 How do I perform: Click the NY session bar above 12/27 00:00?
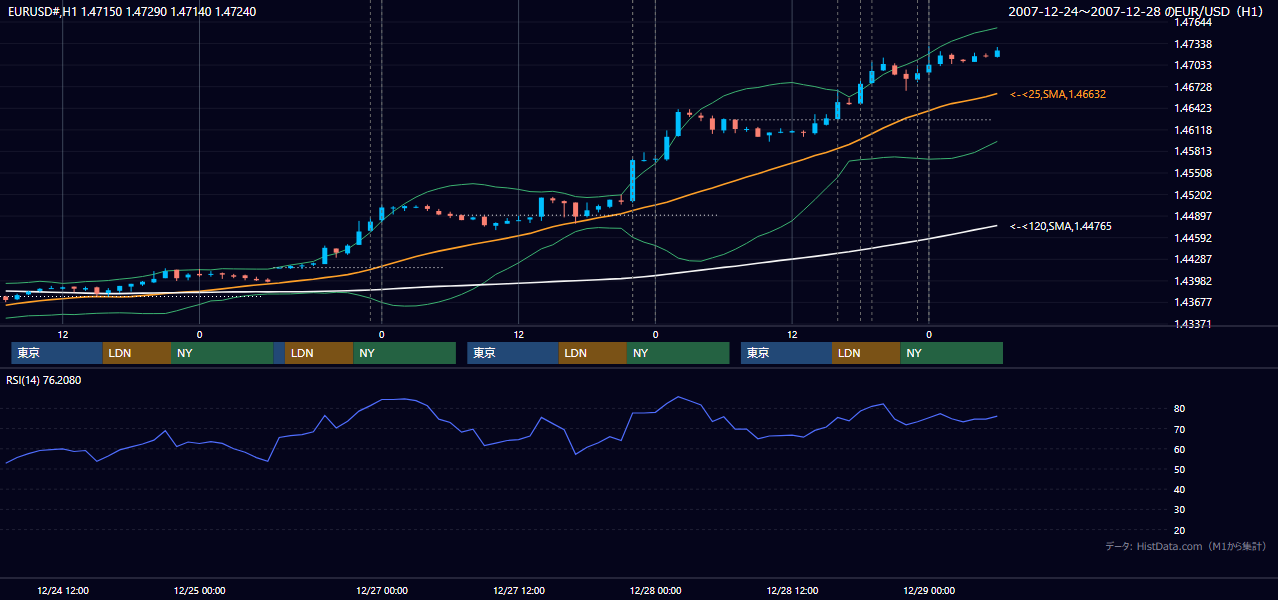pyautogui.click(x=404, y=353)
